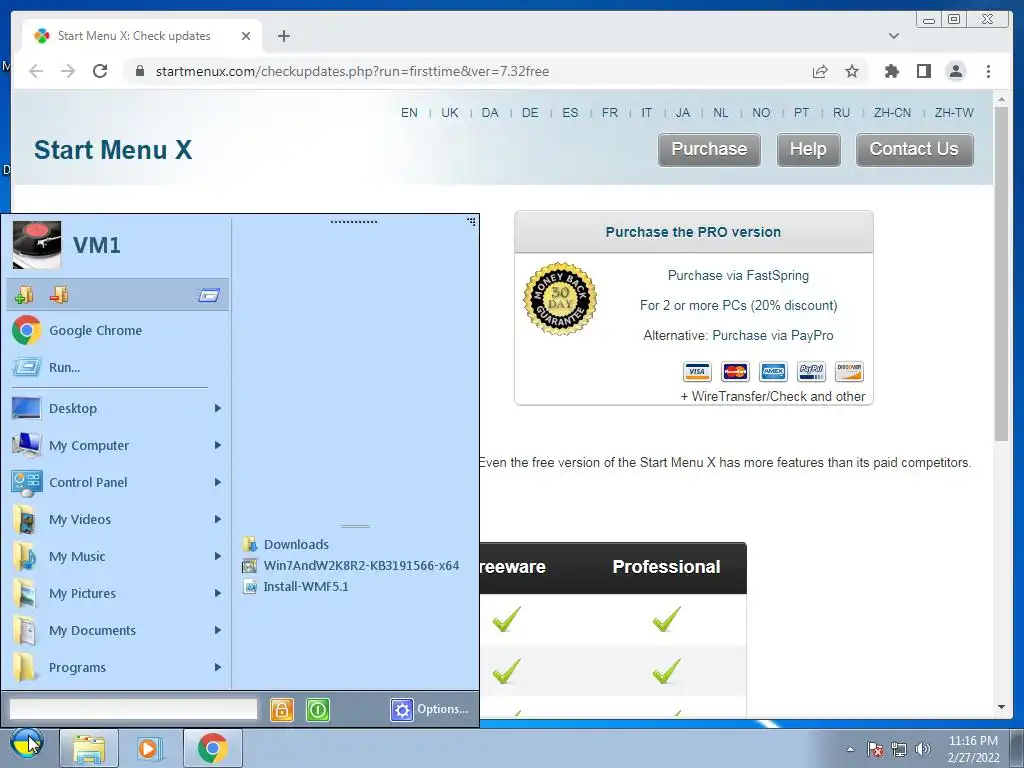Click the Action Center flag tray icon

tap(875, 749)
